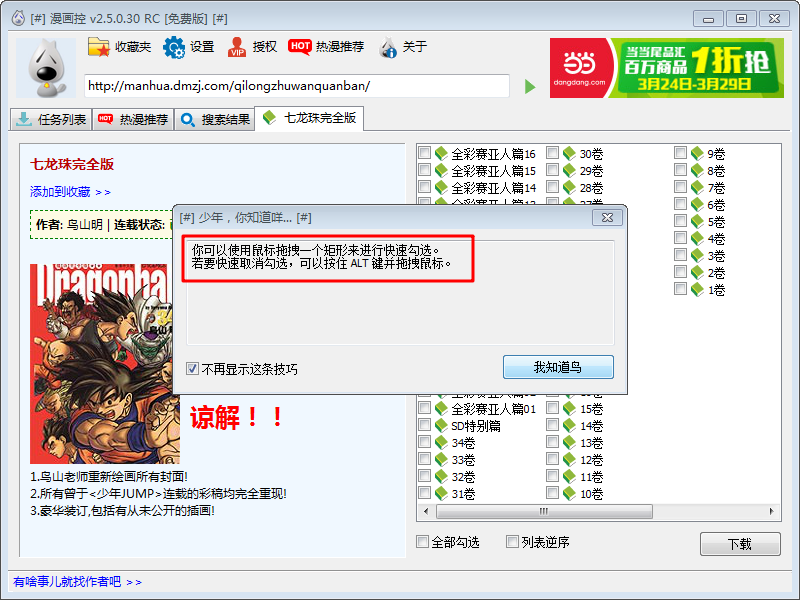Image resolution: width=800 pixels, height=600 pixels.
Task: Click the book icon for 31卷
Action: (441, 493)
